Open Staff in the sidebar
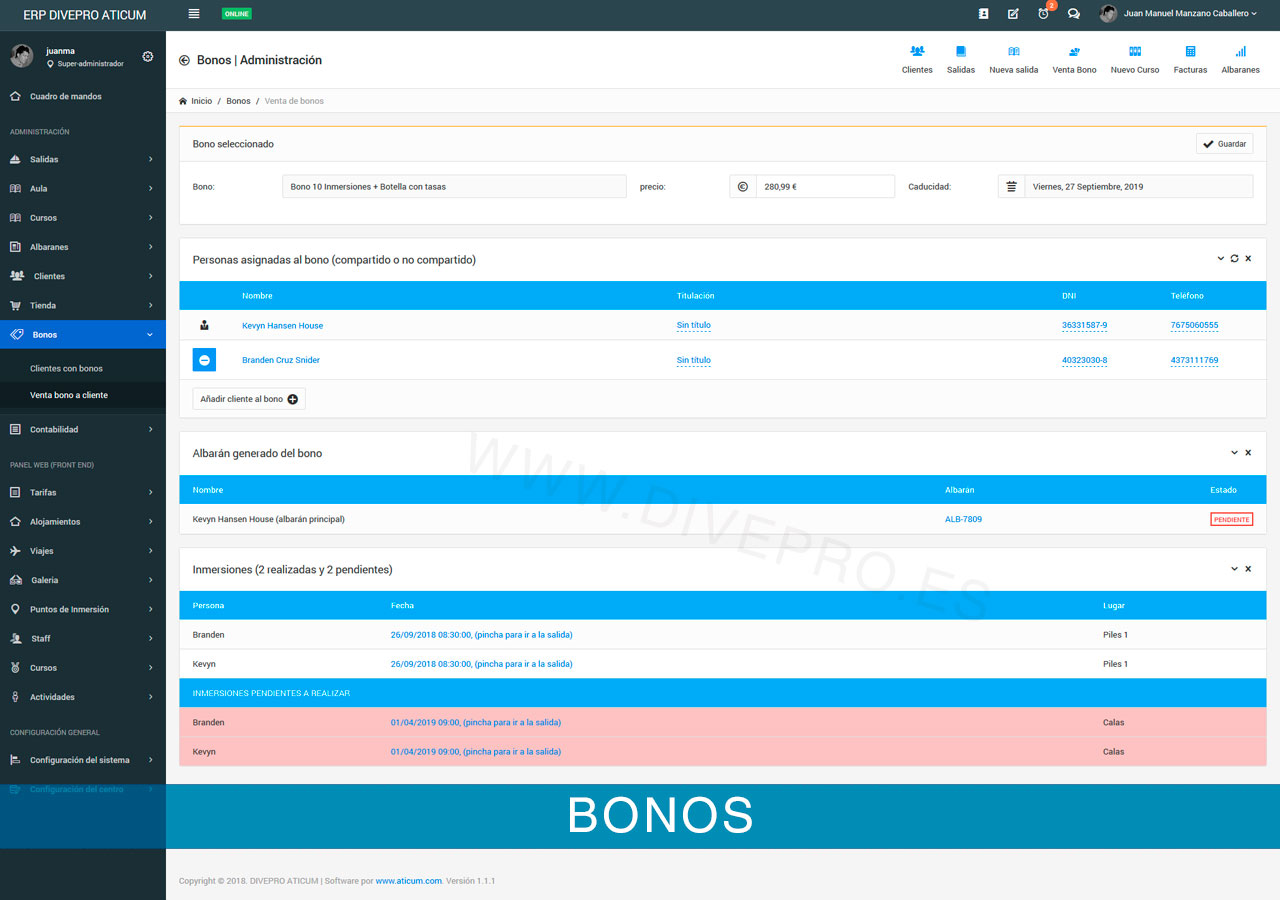This screenshot has width=1280, height=900. (x=83, y=638)
